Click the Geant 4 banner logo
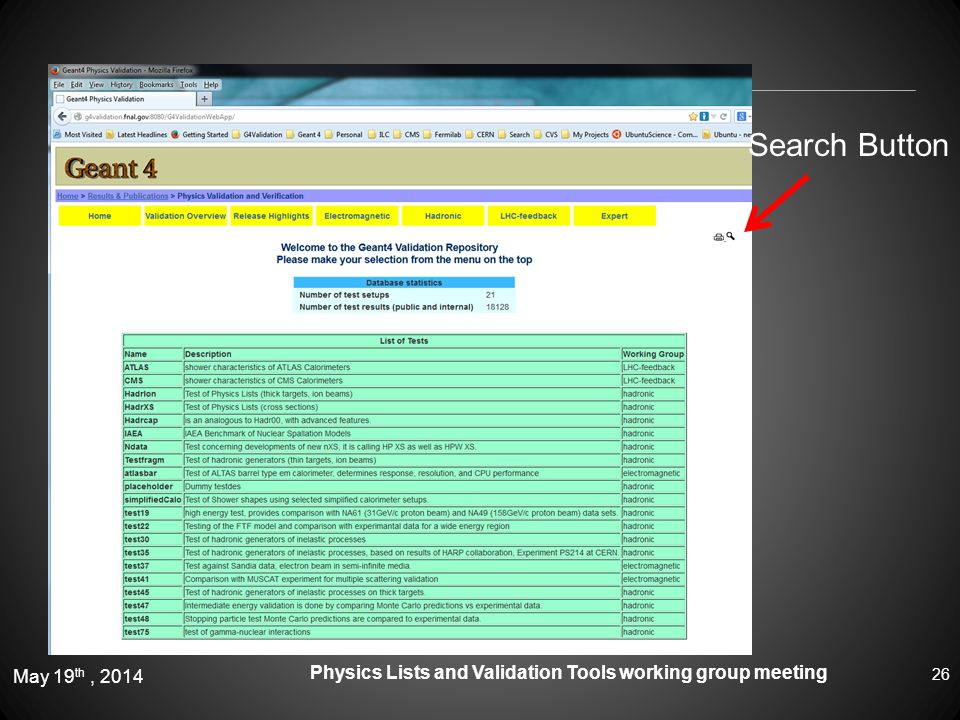 point(111,168)
